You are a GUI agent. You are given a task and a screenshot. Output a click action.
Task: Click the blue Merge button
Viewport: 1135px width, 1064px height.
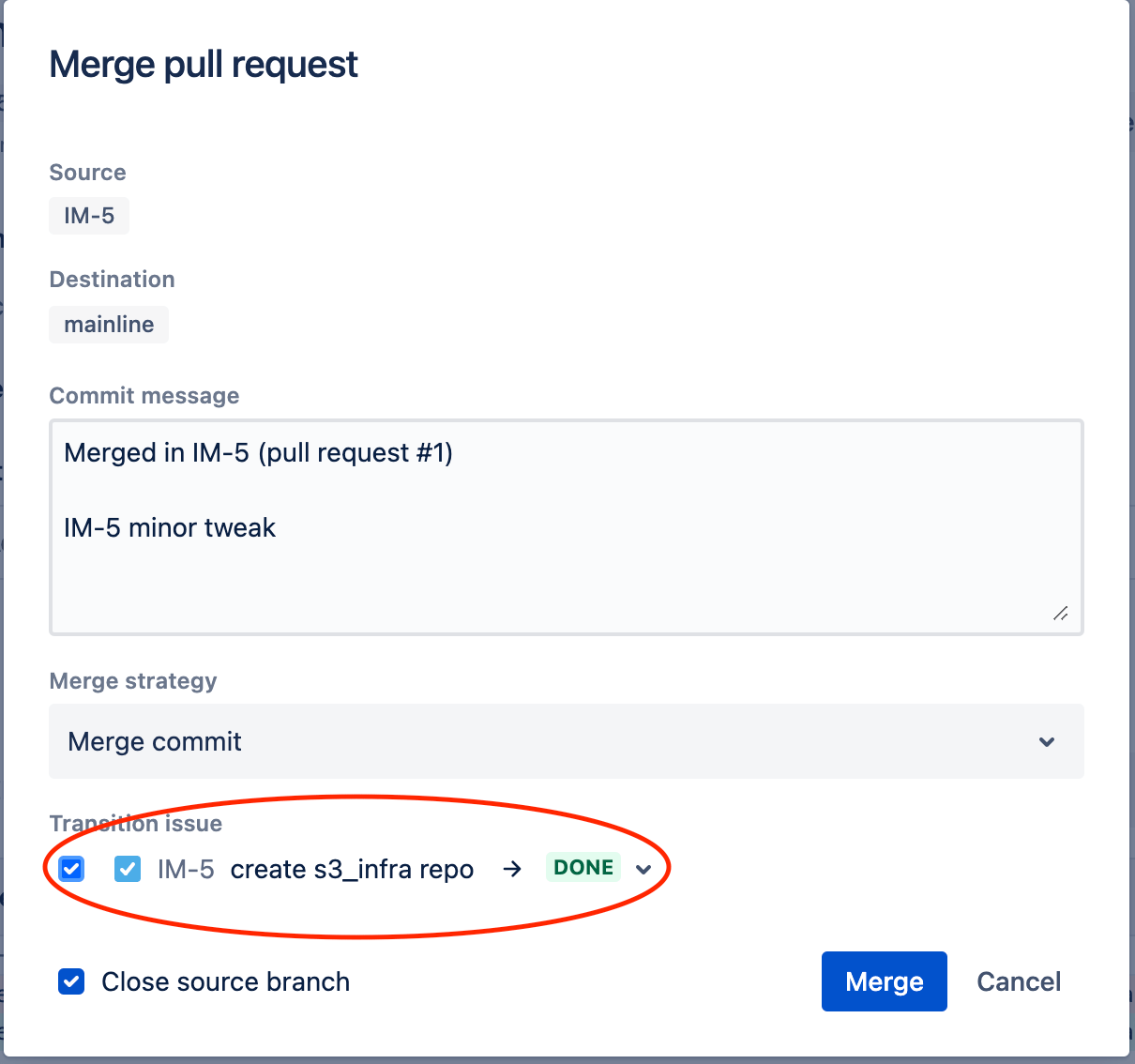click(883, 980)
